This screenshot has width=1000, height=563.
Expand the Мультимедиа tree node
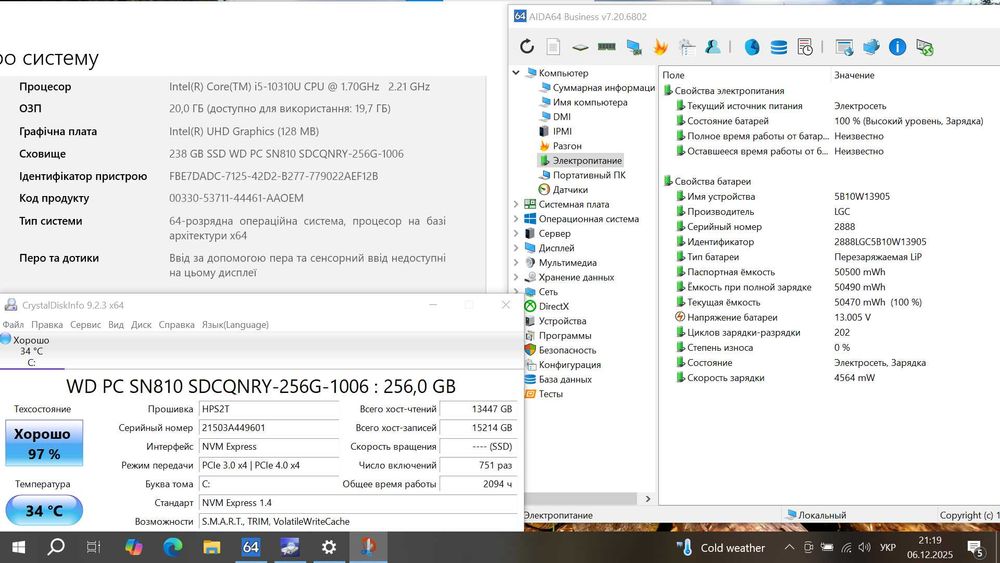pos(516,263)
